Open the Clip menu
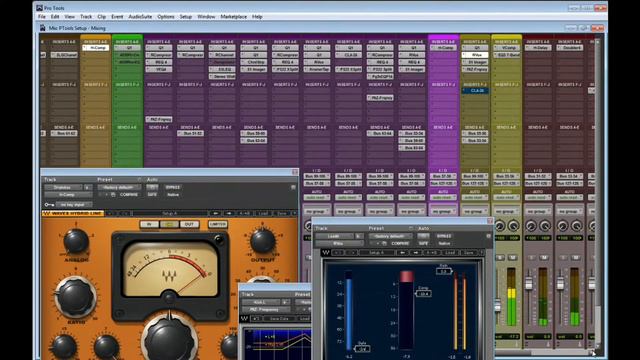Screen dimensions: 640x360 pyautogui.click(x=102, y=17)
